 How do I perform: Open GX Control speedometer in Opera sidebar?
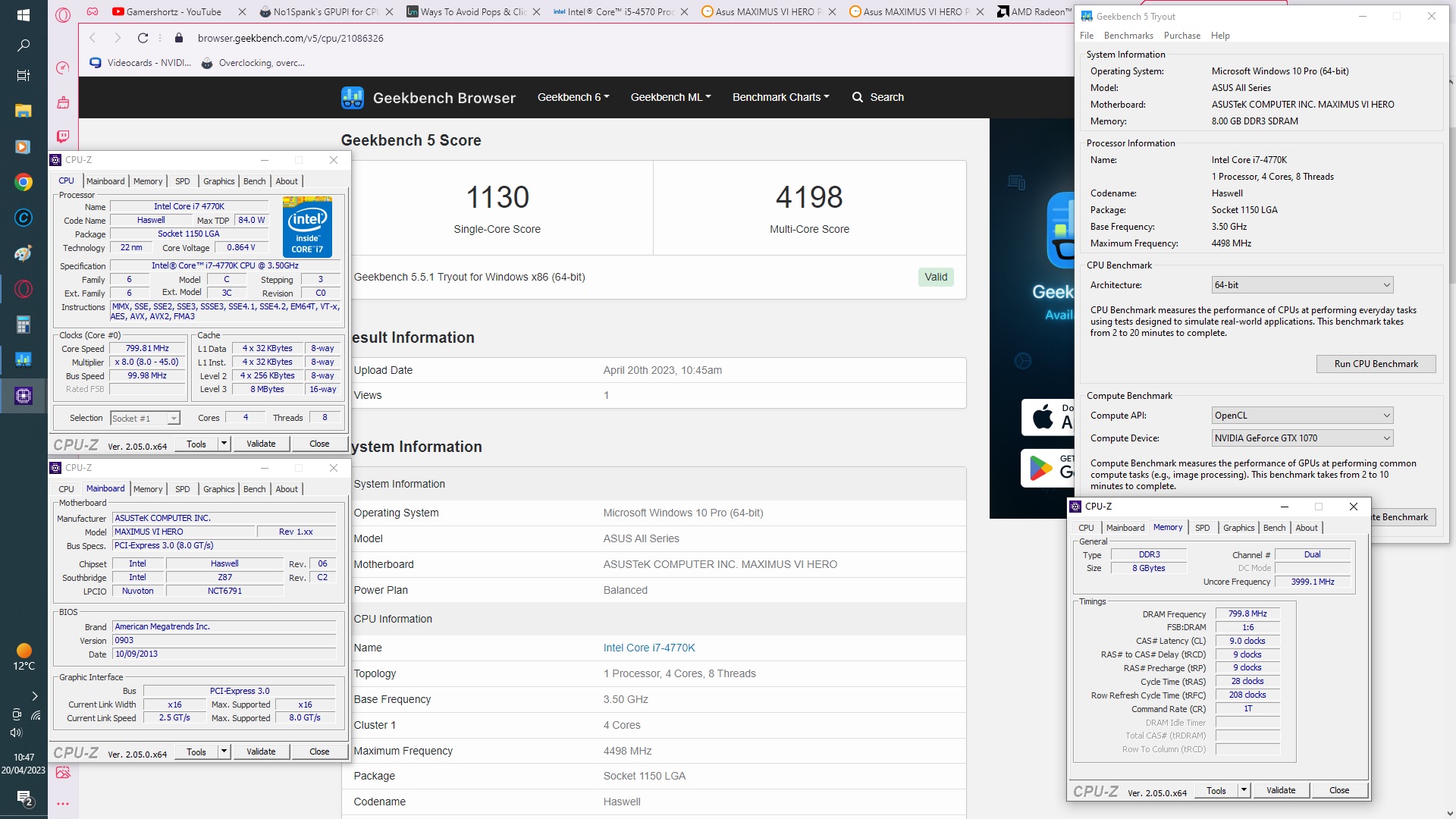click(63, 67)
